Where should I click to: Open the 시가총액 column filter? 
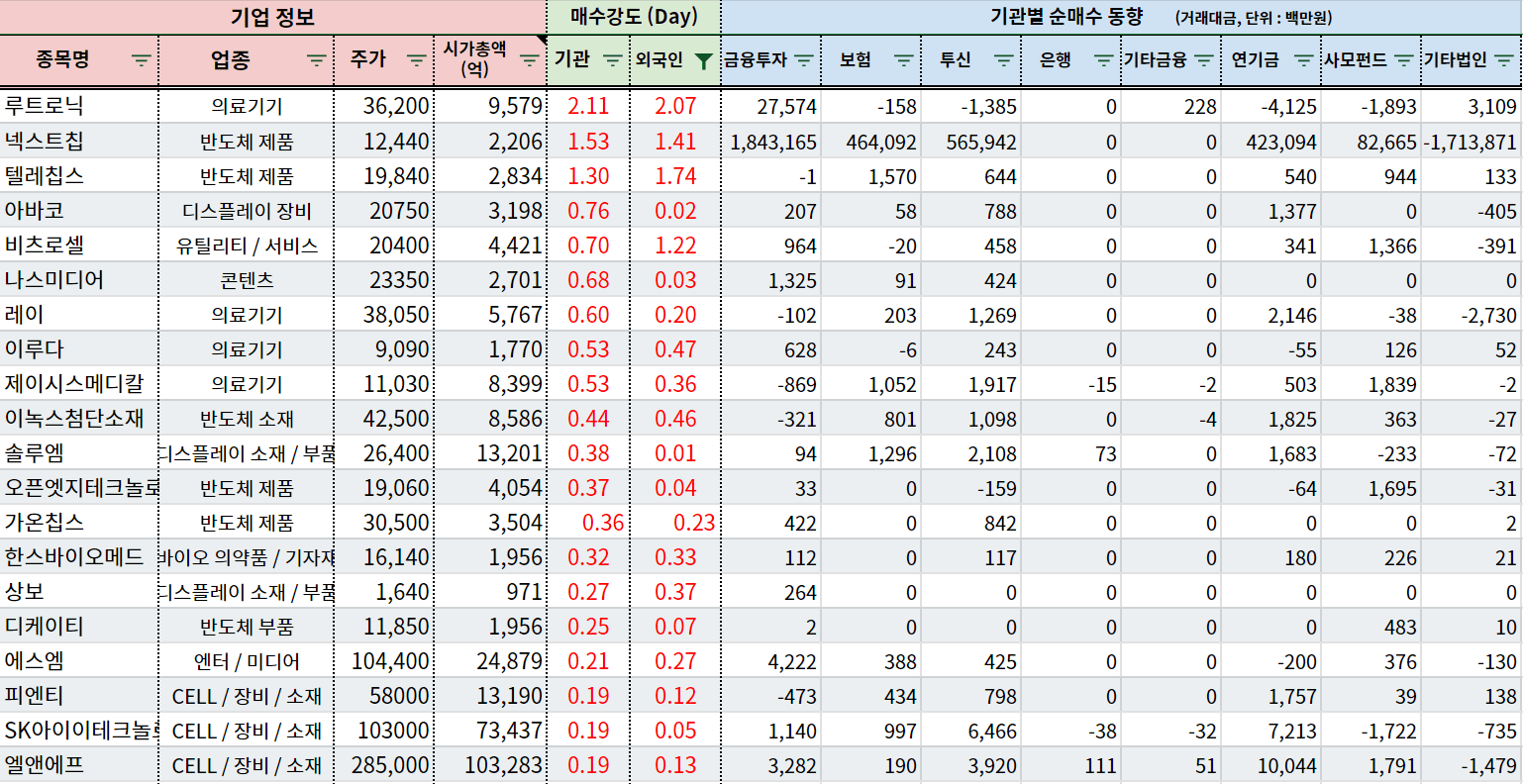point(530,60)
